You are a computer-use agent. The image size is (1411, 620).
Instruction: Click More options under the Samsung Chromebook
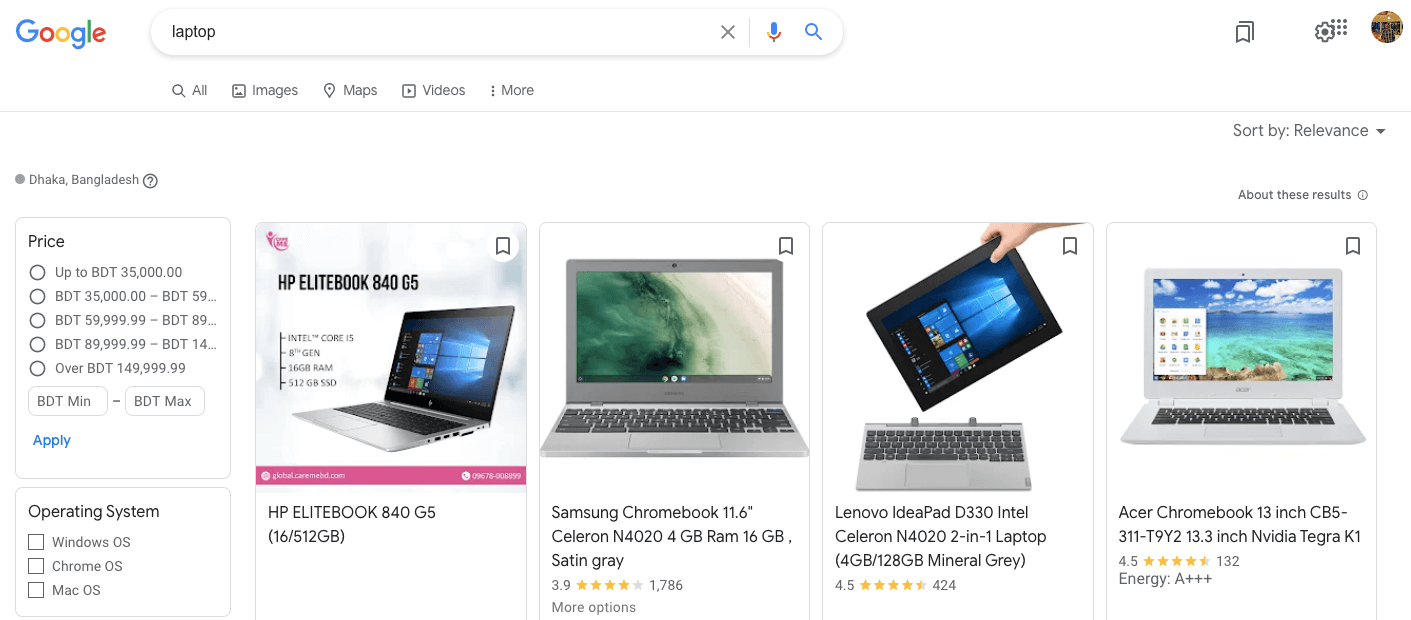592,607
